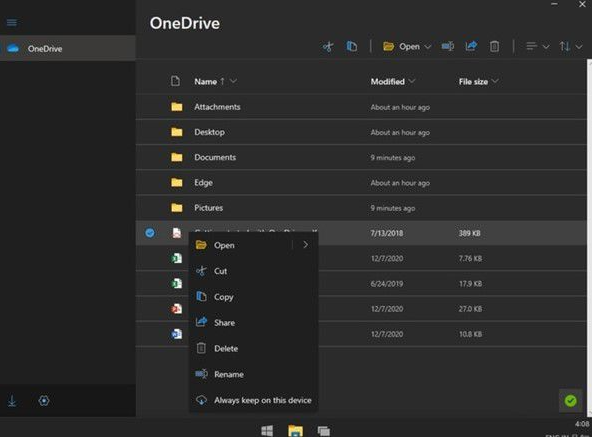The image size is (593, 437).
Task: Expand the Open dropdown arrow in toolbar
Action: (428, 47)
